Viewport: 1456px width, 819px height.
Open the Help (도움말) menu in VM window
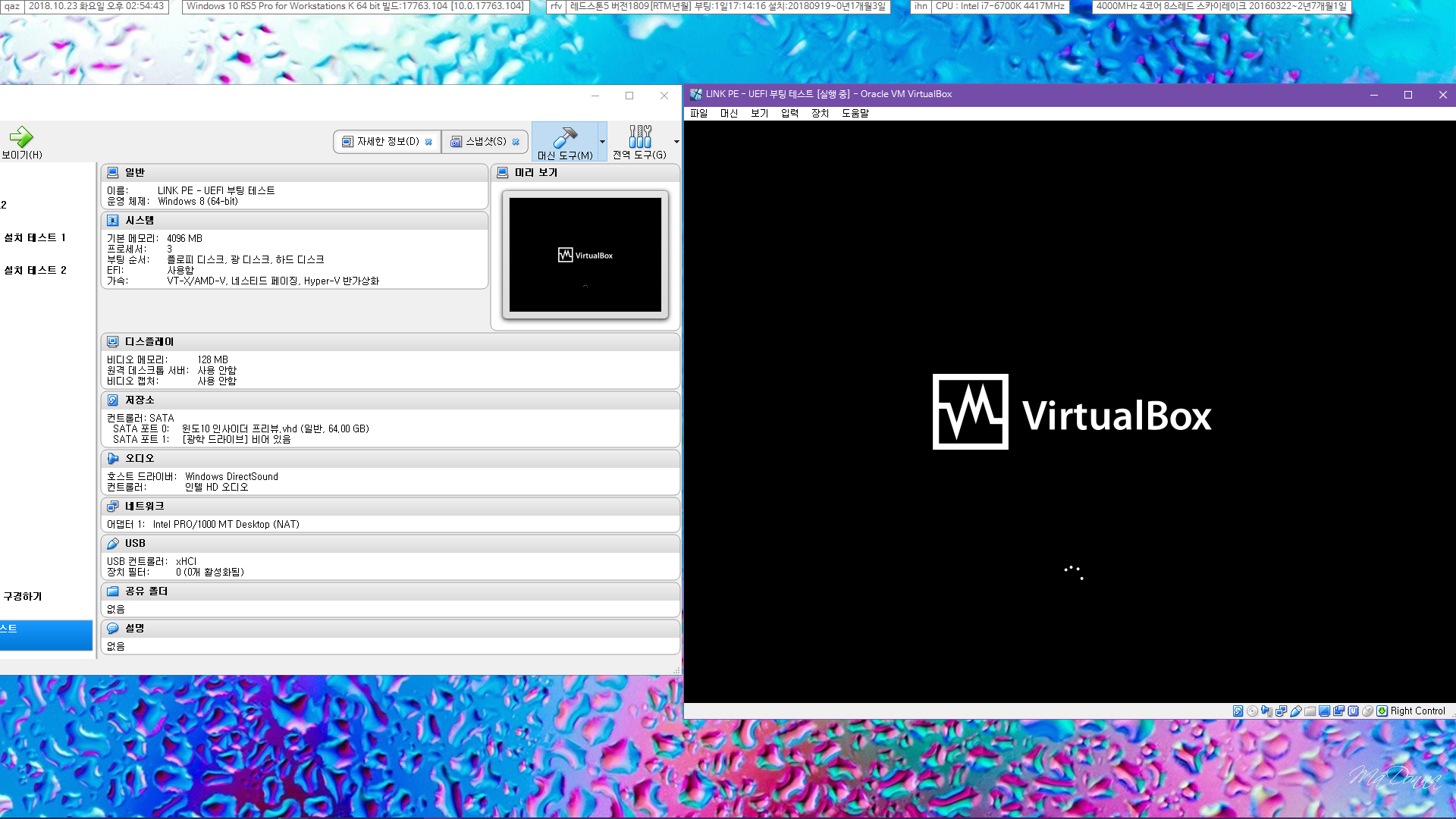pos(855,113)
